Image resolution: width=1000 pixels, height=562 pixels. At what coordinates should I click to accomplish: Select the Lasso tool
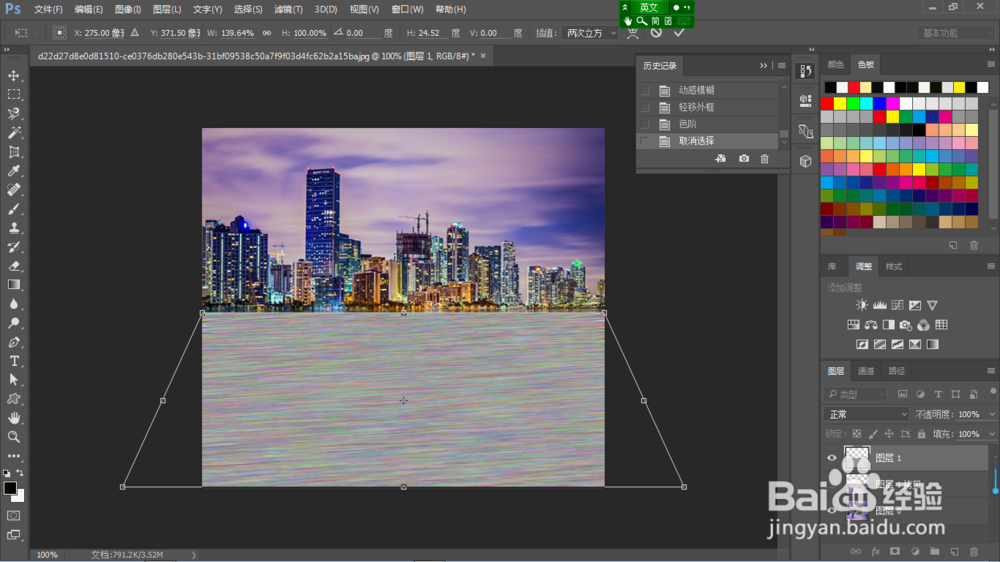[13, 114]
